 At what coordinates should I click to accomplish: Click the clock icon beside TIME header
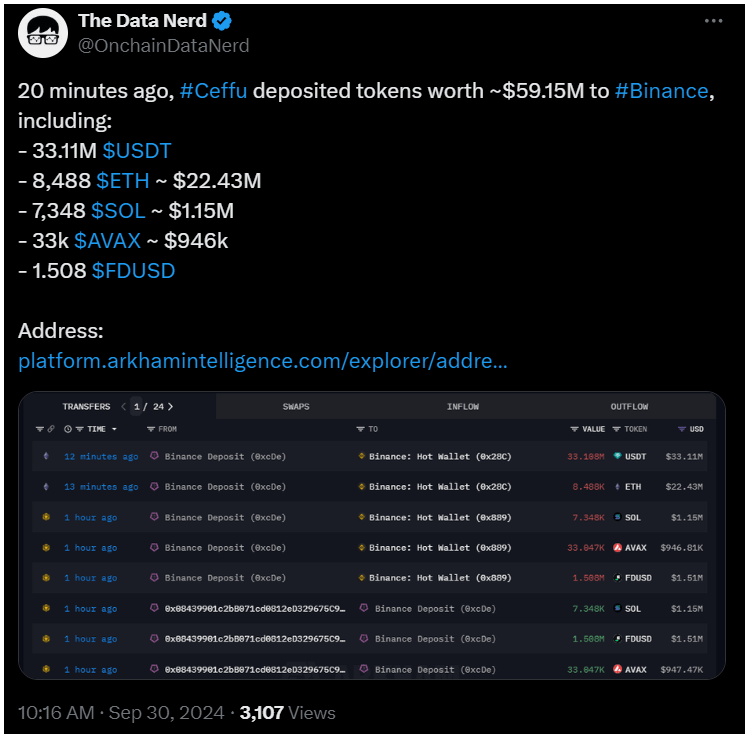[68, 429]
